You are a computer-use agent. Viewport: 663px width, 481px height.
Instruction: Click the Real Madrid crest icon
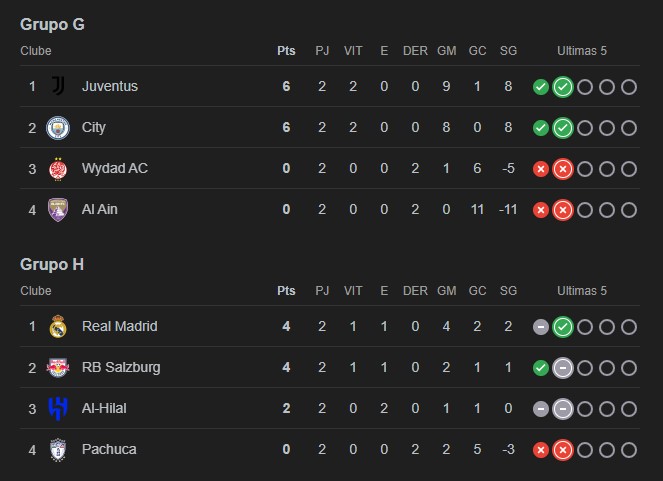[58, 326]
